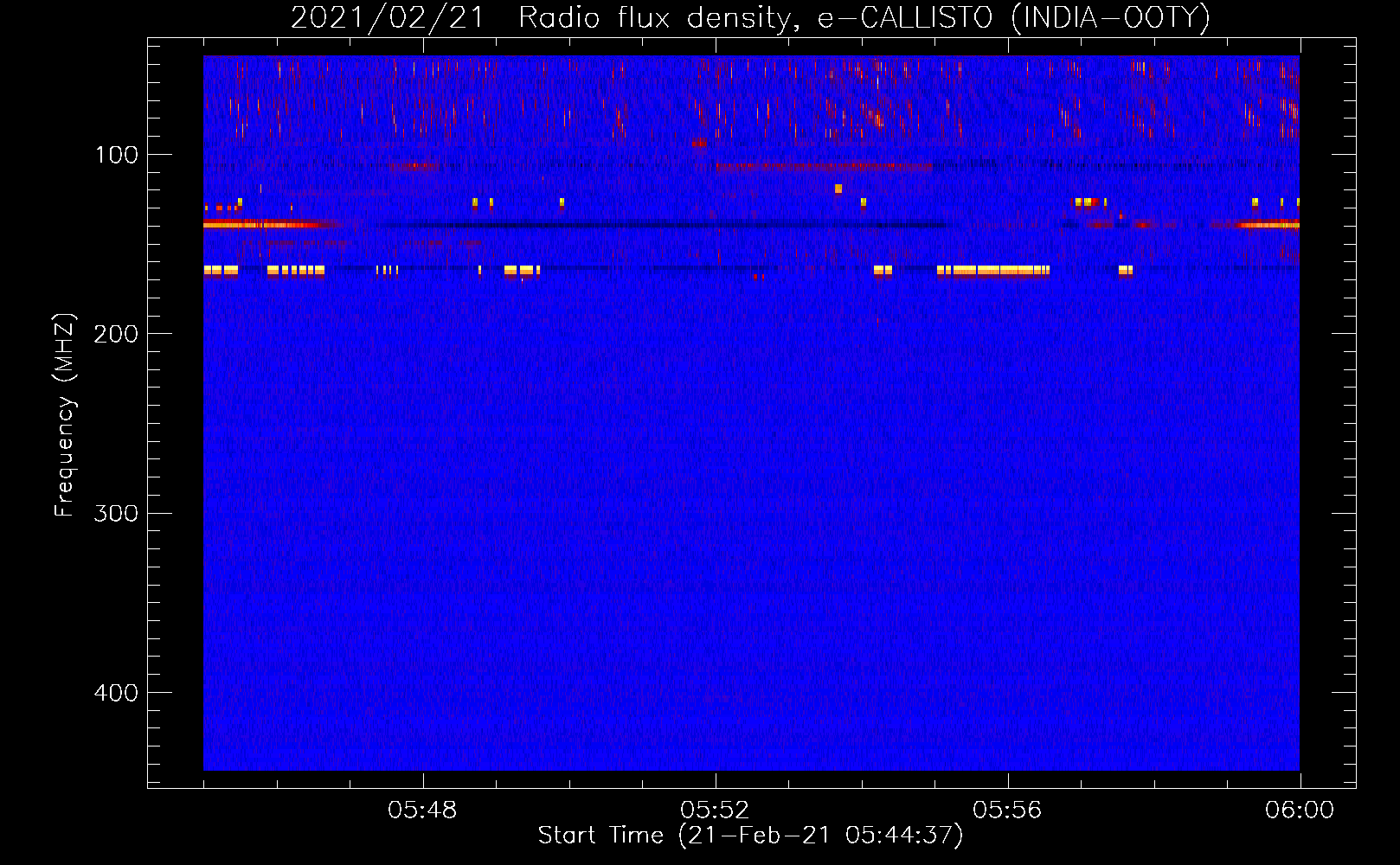This screenshot has width=1400, height=865.
Task: Click the 05:52 time axis label
Action: pos(715,811)
